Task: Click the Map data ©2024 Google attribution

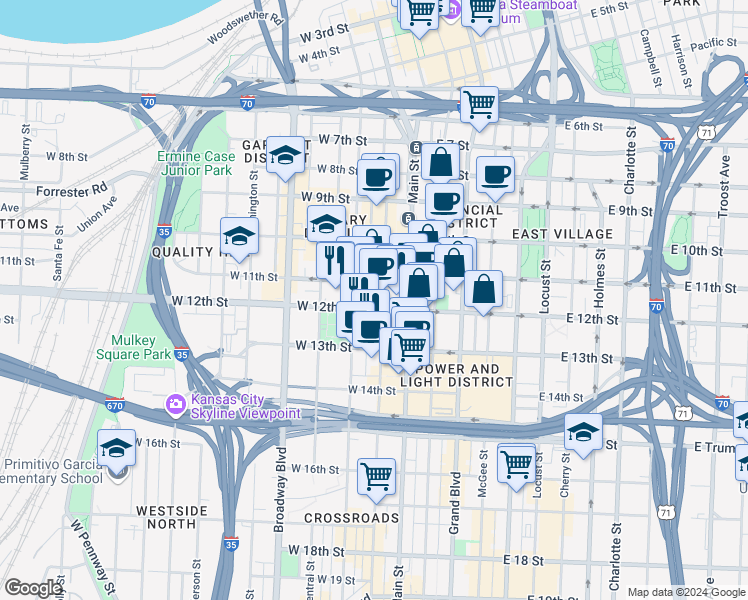Action: (686, 592)
